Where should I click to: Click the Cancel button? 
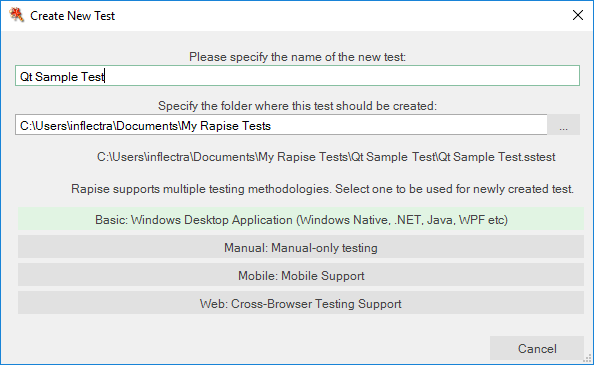537,348
